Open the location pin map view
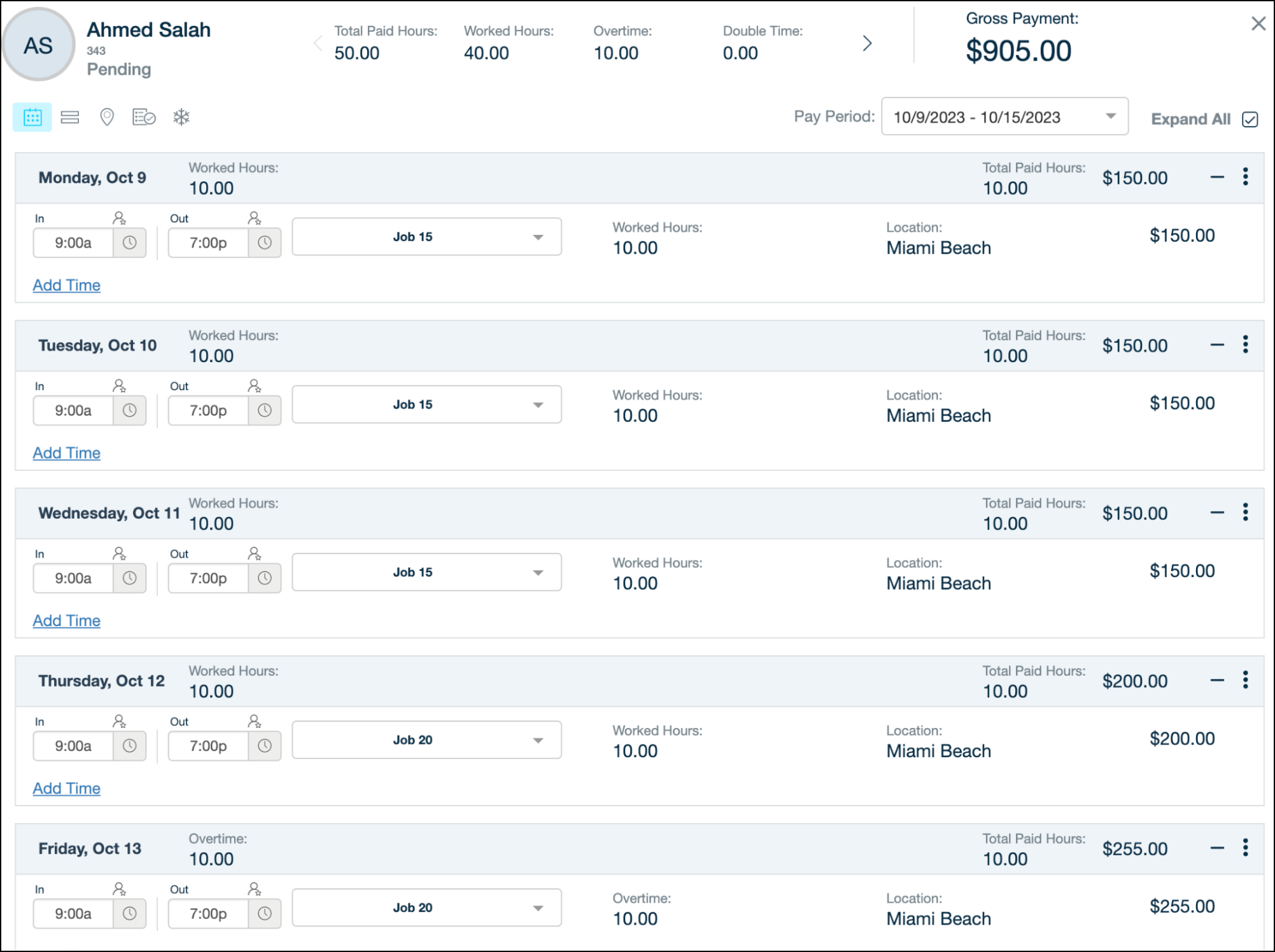 [107, 117]
